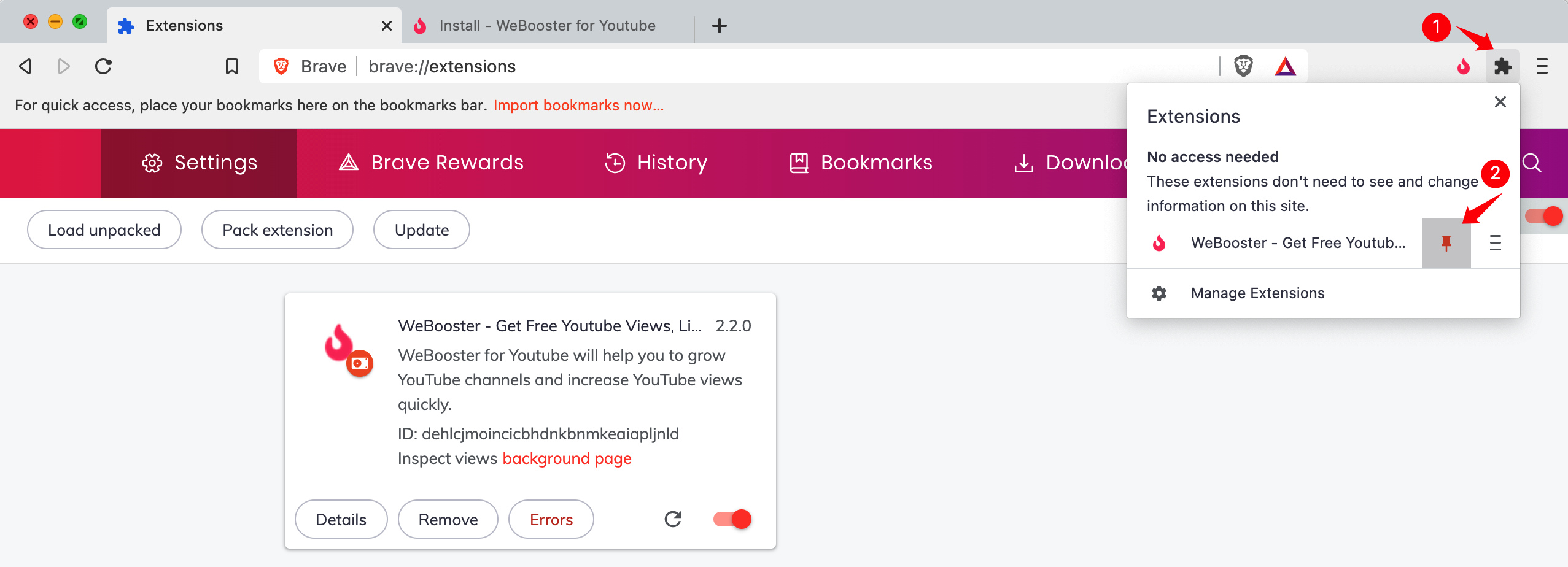Open the History section
Screen dimensions: 1568x567
click(x=656, y=163)
